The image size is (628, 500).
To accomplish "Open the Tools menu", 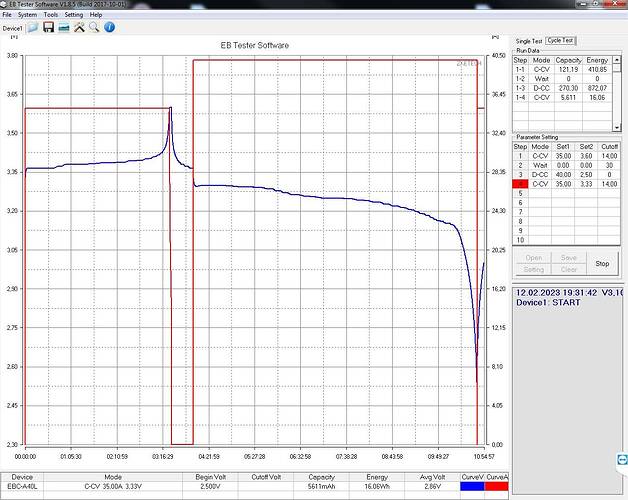I will pos(51,15).
